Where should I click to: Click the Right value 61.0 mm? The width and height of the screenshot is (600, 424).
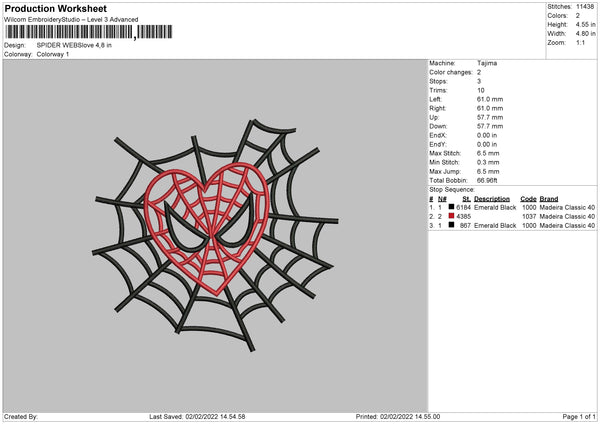[490, 108]
